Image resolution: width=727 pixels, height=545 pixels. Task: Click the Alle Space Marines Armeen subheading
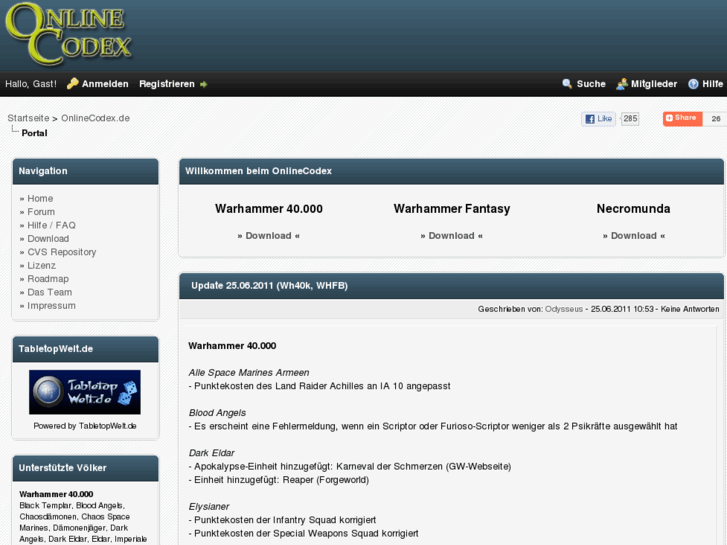click(249, 372)
